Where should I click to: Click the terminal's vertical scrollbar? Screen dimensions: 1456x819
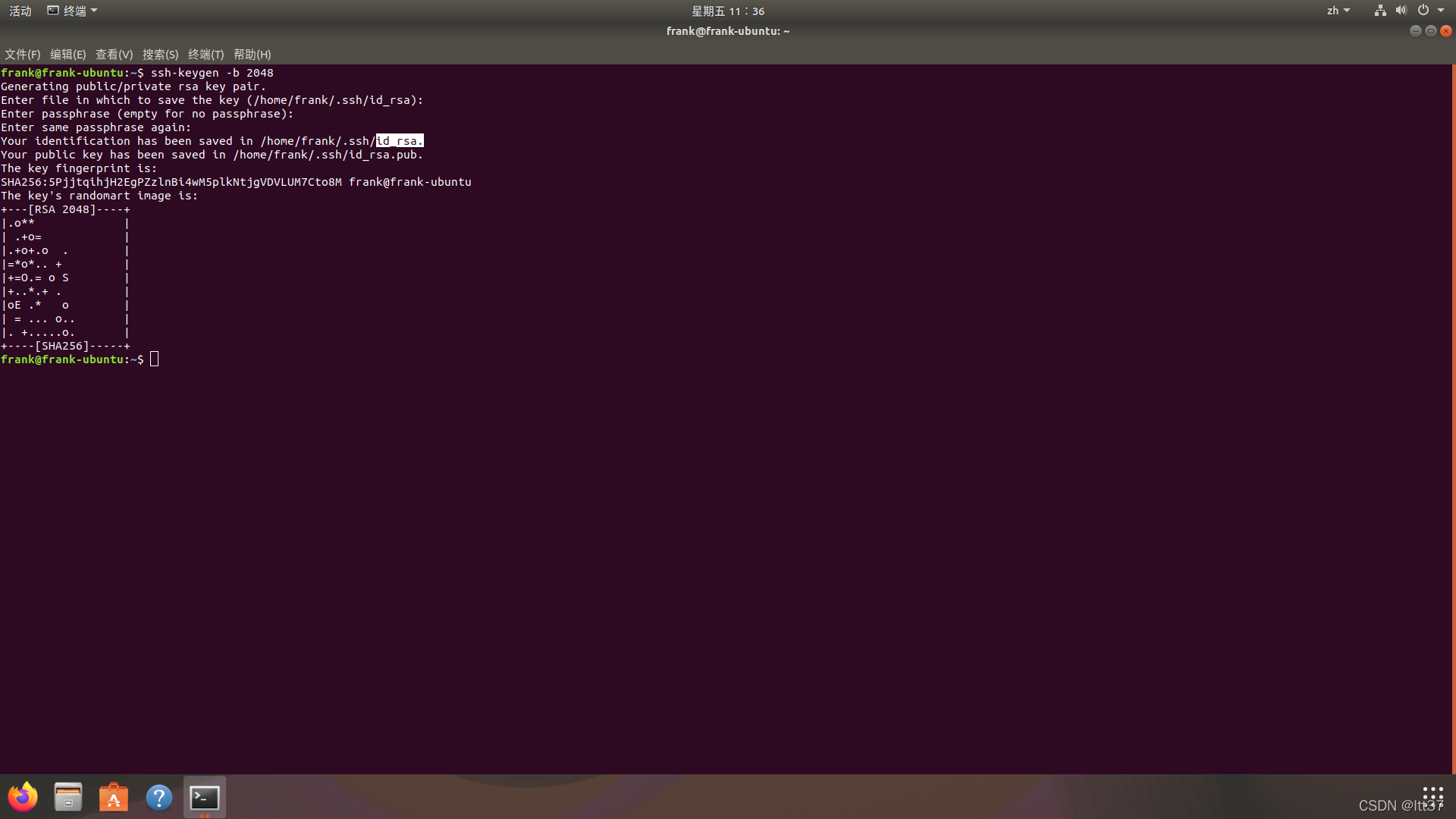point(1452,417)
